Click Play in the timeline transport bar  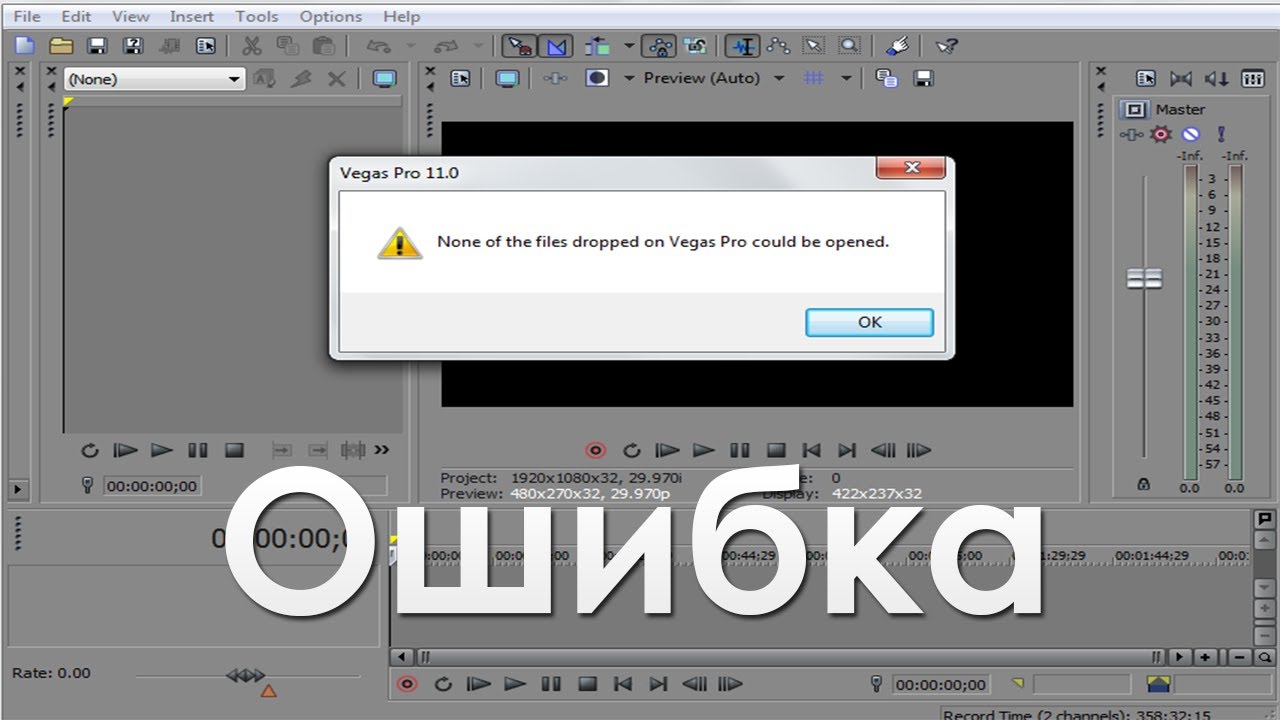click(x=515, y=685)
